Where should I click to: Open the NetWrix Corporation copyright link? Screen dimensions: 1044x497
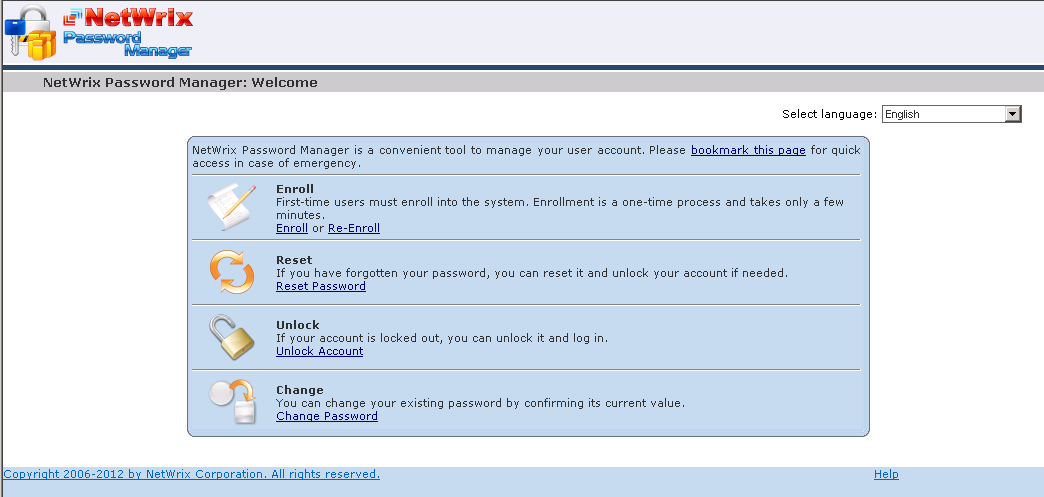point(192,474)
